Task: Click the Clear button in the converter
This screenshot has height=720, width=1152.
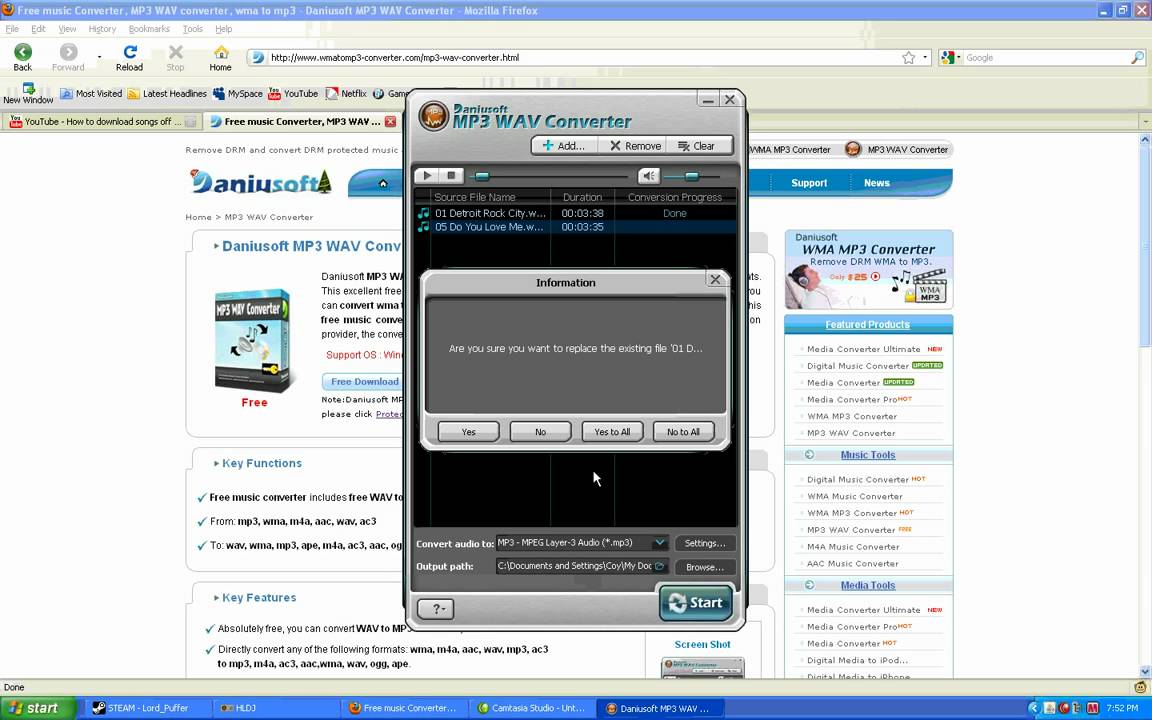Action: point(696,145)
